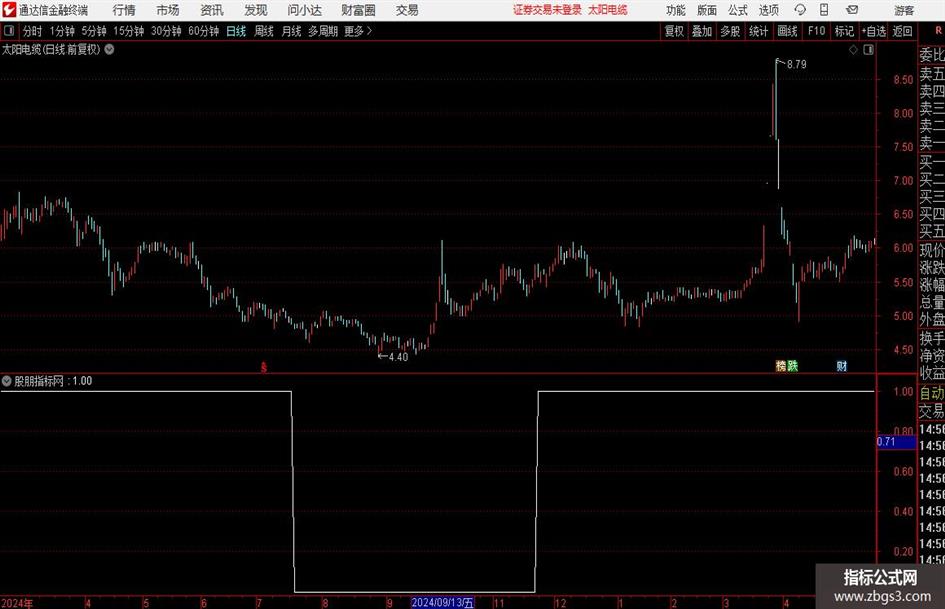The width and height of the screenshot is (945, 609).
Task: Toggle the right panel icon near diamond
Action: pyautogui.click(x=868, y=50)
